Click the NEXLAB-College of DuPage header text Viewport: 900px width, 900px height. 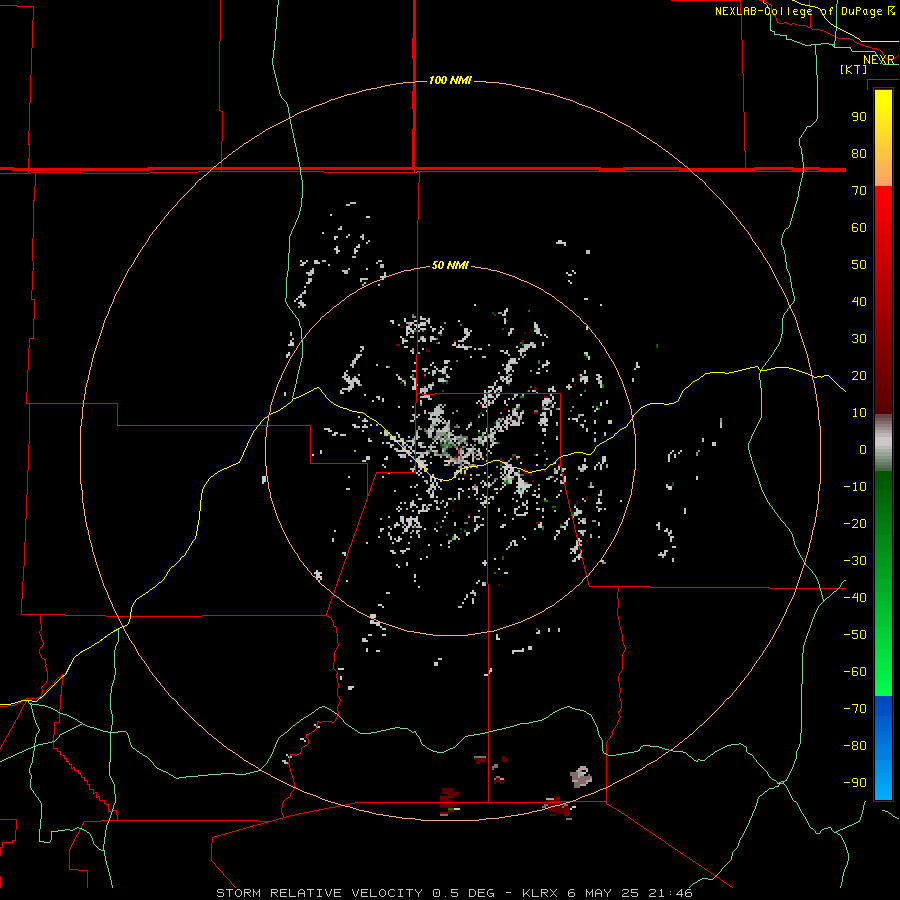click(x=805, y=11)
